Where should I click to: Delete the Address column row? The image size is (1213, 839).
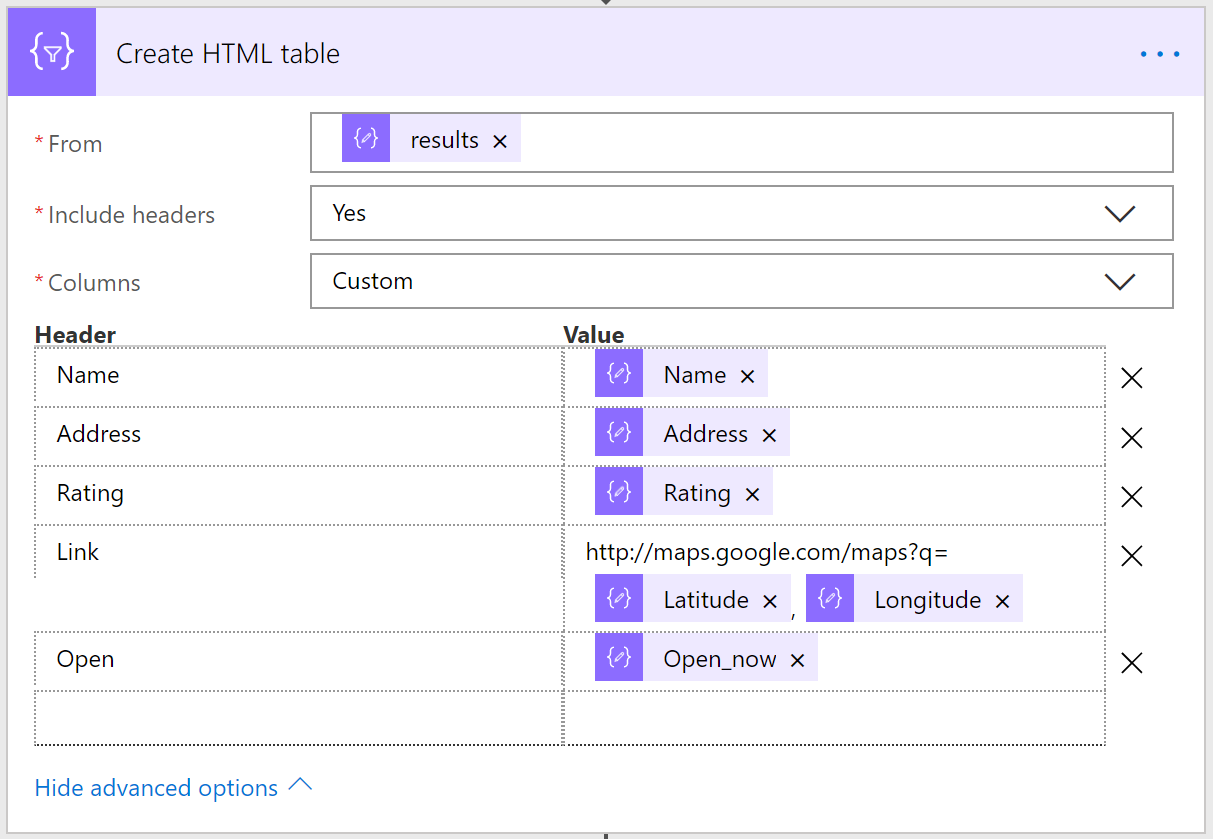pyautogui.click(x=1131, y=438)
